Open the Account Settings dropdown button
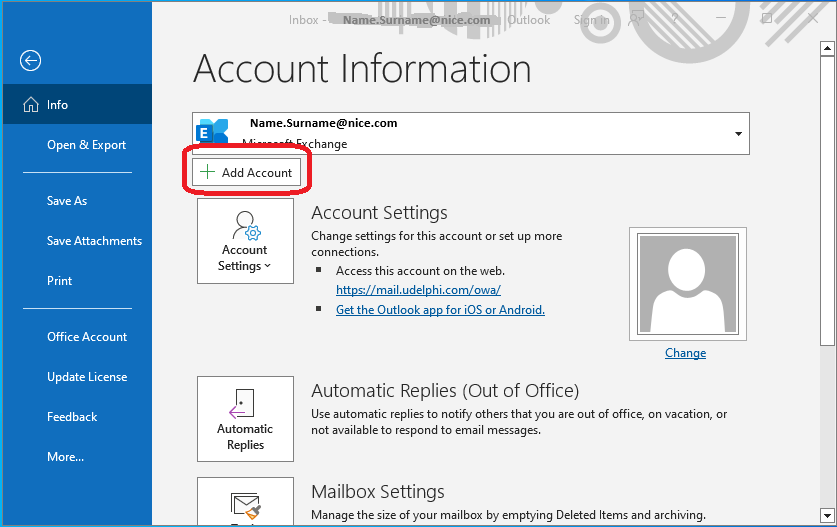837x527 pixels. click(x=246, y=241)
